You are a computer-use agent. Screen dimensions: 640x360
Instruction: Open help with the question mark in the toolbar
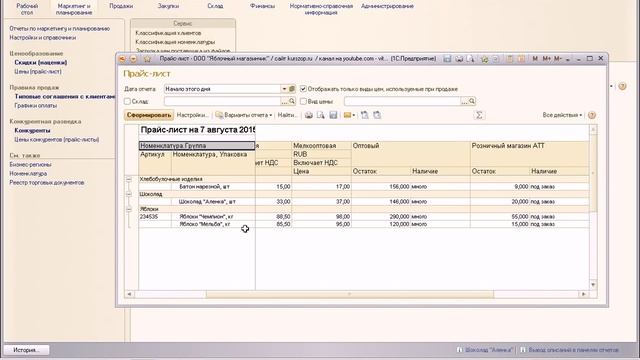coord(592,116)
